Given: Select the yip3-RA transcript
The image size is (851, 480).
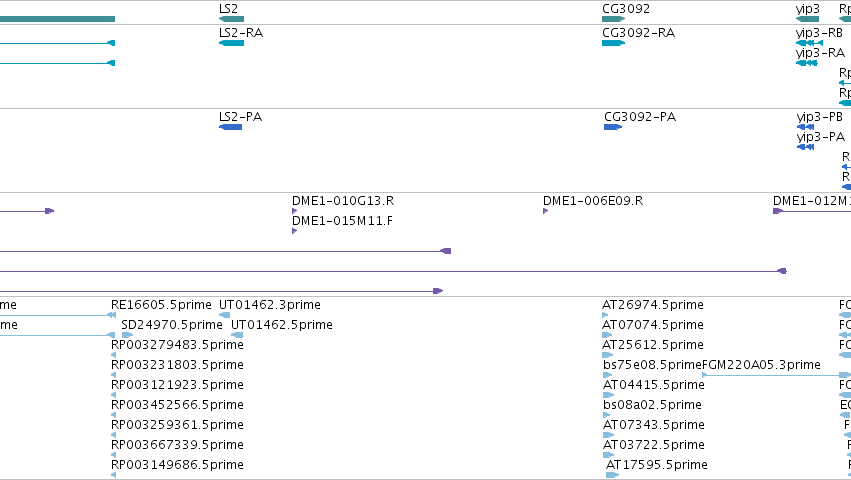Looking at the screenshot, I should 820,53.
